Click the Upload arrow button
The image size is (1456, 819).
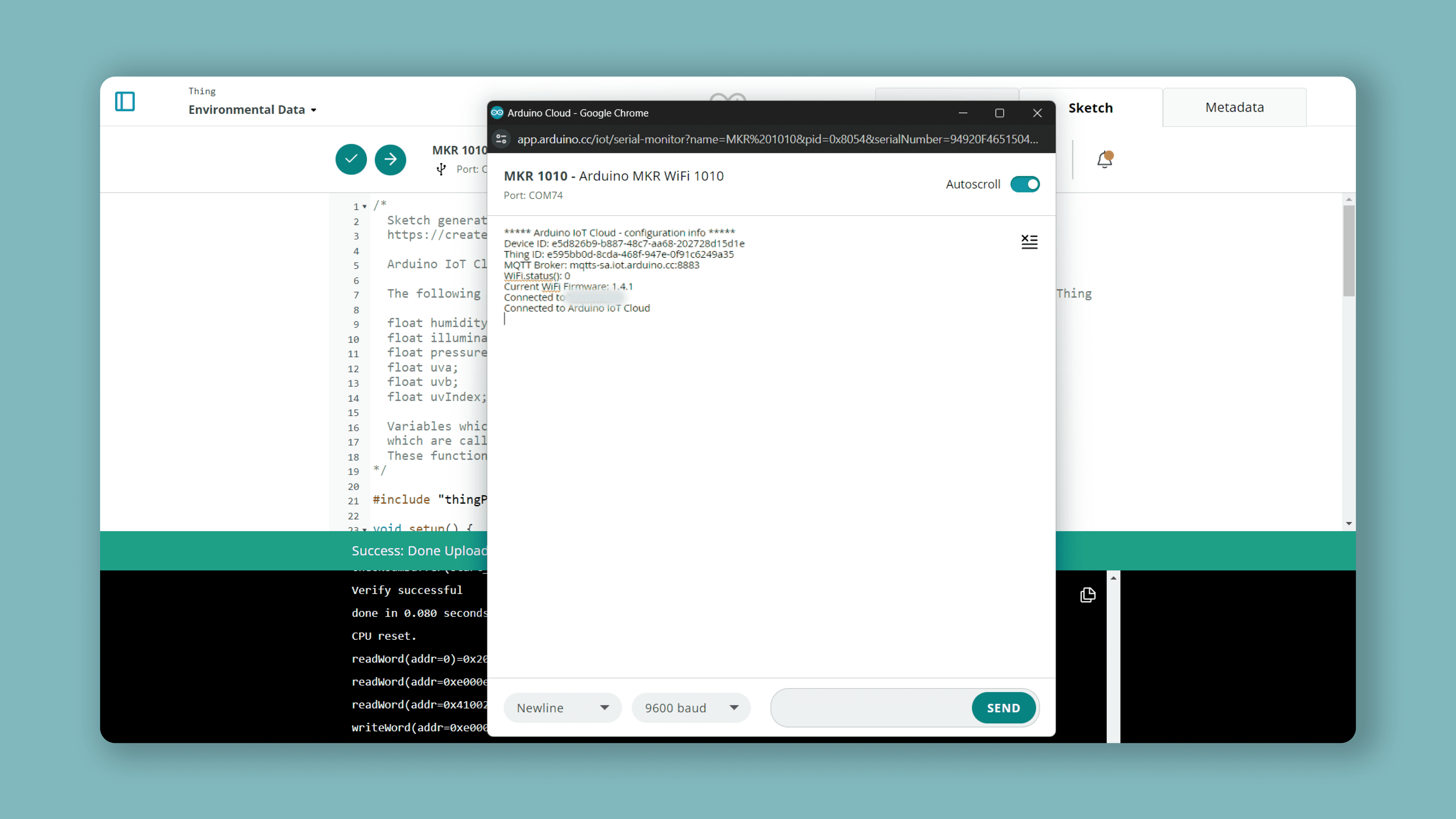point(391,160)
